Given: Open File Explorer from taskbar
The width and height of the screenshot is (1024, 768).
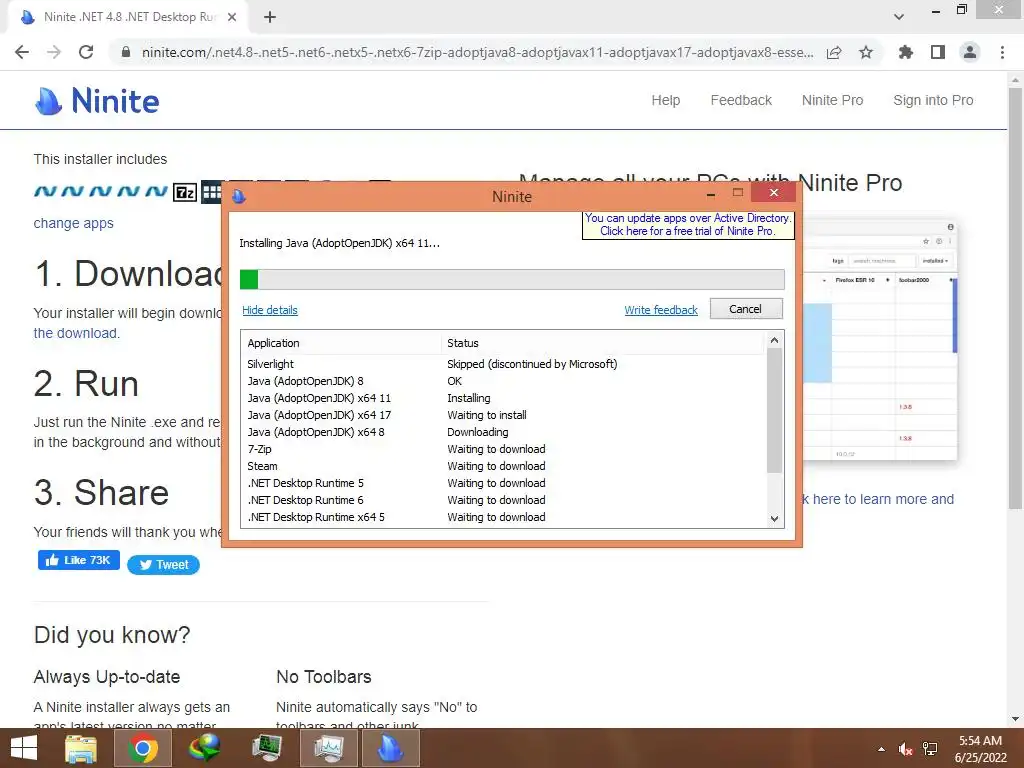Looking at the screenshot, I should tap(81, 748).
